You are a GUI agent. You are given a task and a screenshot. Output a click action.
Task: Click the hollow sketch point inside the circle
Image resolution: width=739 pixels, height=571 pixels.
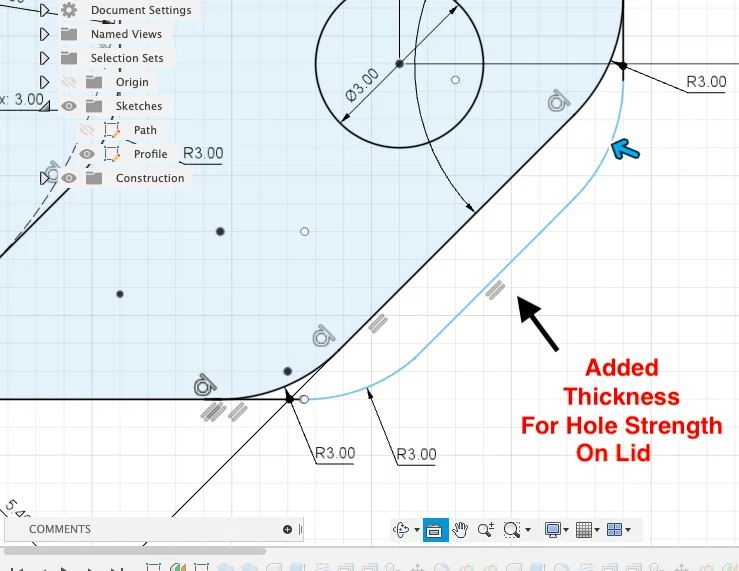coord(455,80)
